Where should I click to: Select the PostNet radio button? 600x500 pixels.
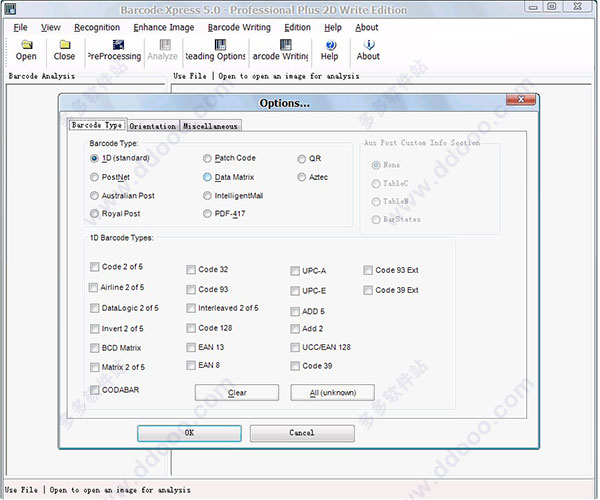coord(94,177)
